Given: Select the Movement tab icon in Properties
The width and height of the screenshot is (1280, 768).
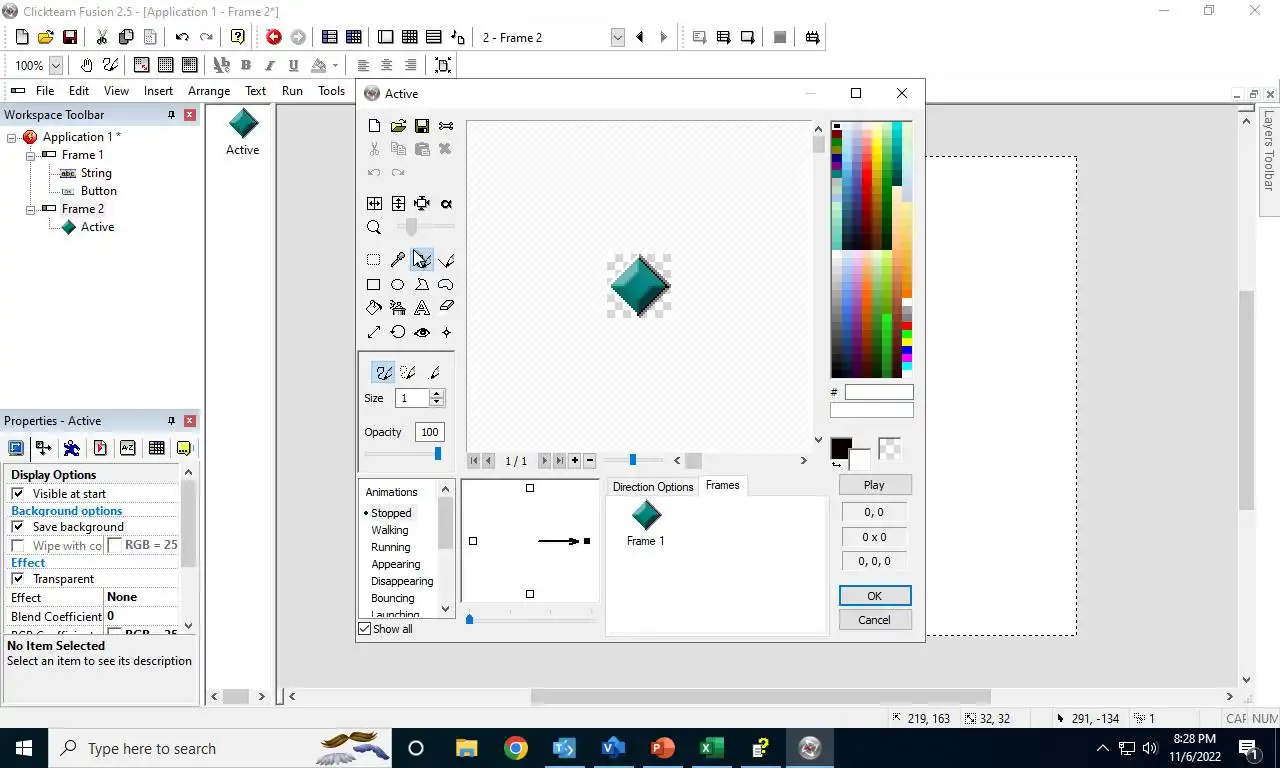Looking at the screenshot, I should (72, 448).
